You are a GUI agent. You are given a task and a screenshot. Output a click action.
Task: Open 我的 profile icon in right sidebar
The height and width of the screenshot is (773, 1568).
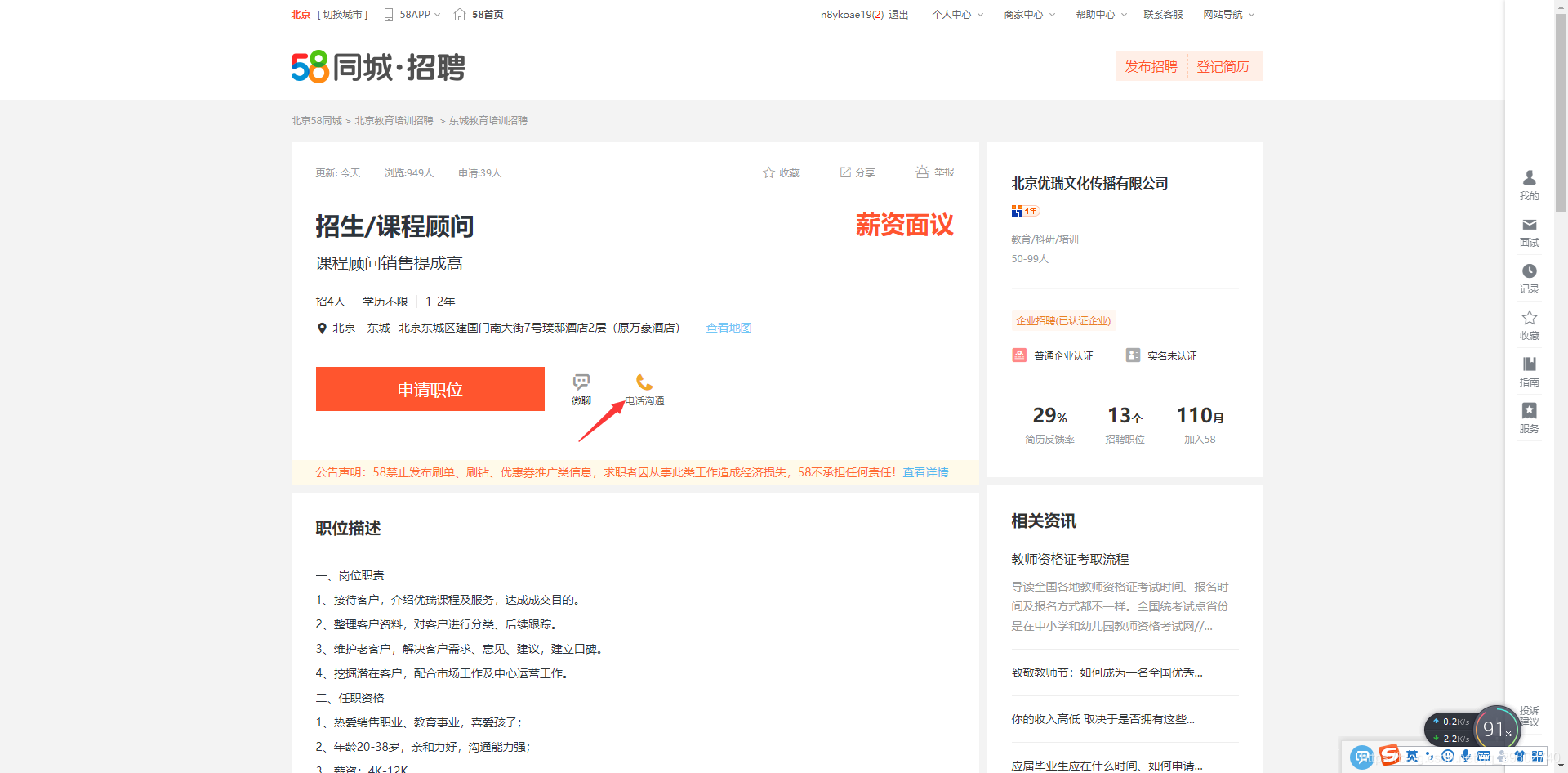(x=1530, y=177)
